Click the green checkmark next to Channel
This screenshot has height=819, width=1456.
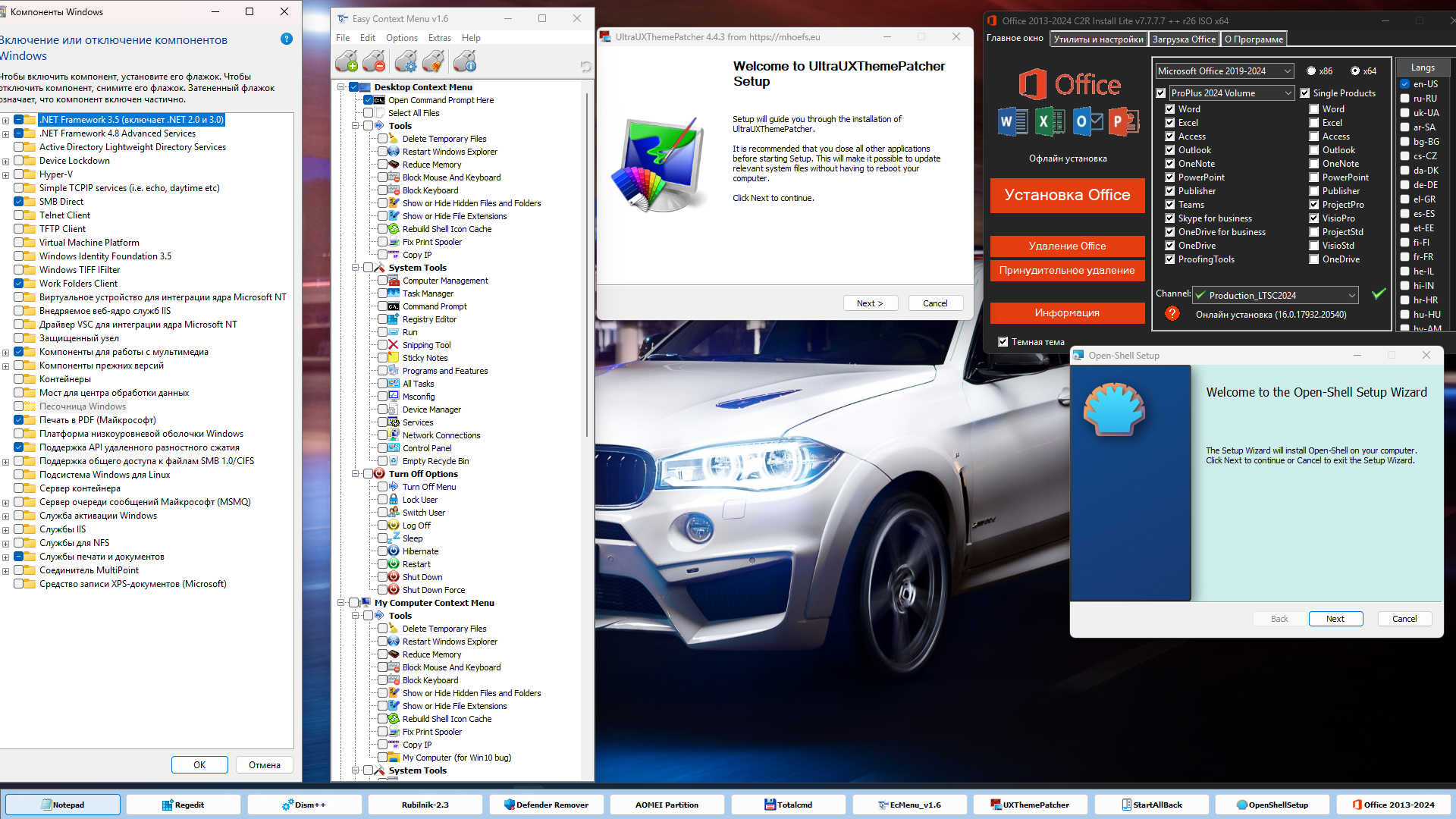[x=1379, y=293]
